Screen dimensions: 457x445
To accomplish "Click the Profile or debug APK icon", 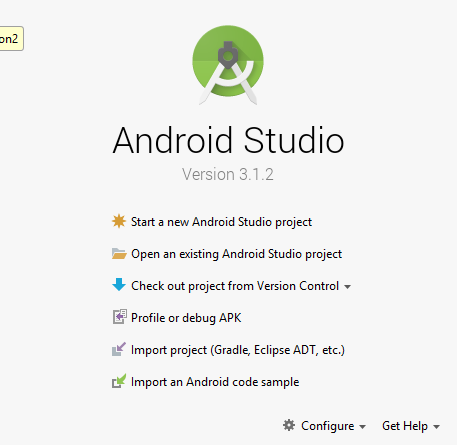I will pyautogui.click(x=119, y=317).
